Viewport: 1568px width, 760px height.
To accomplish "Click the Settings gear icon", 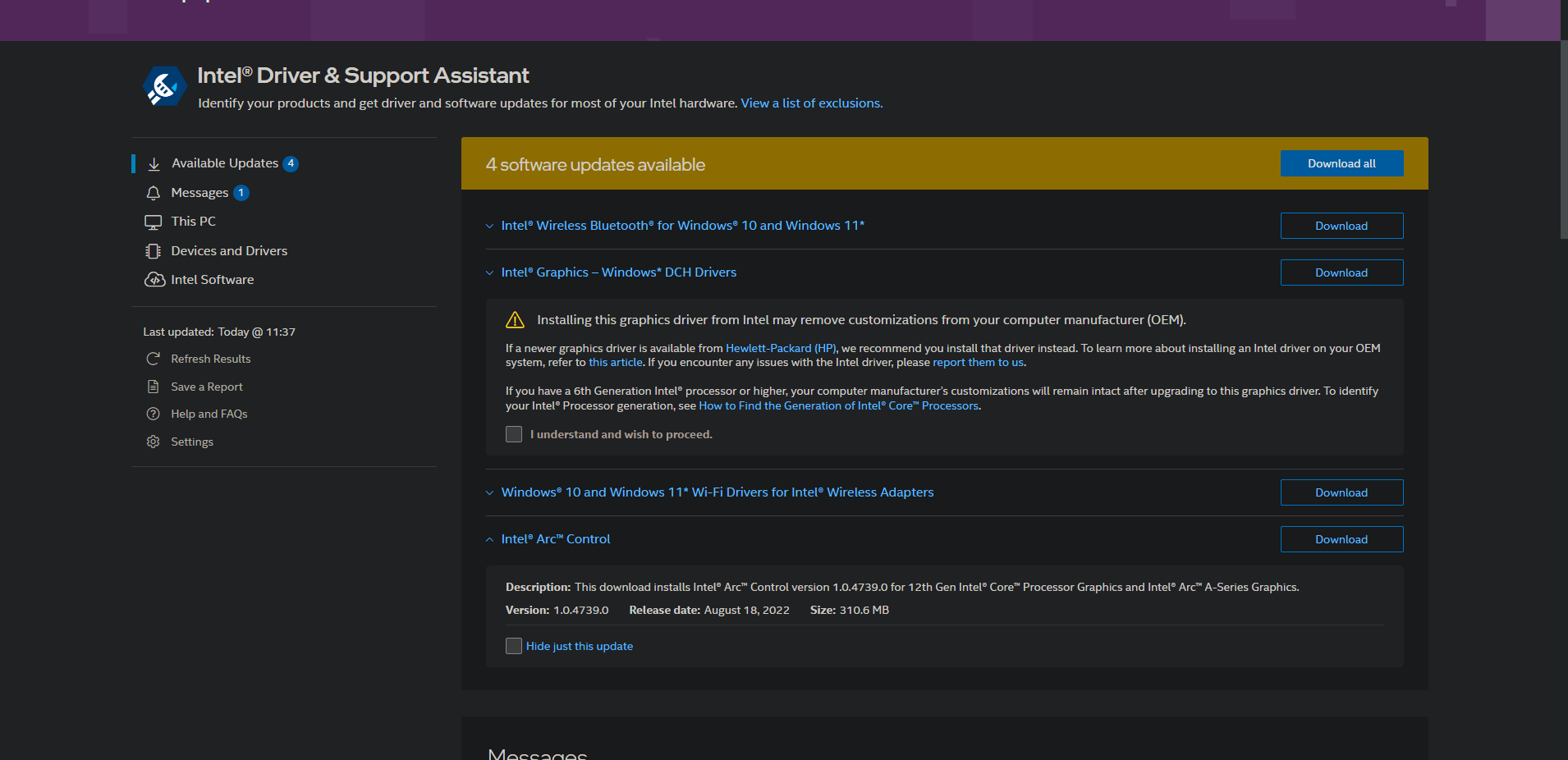I will pos(154,442).
